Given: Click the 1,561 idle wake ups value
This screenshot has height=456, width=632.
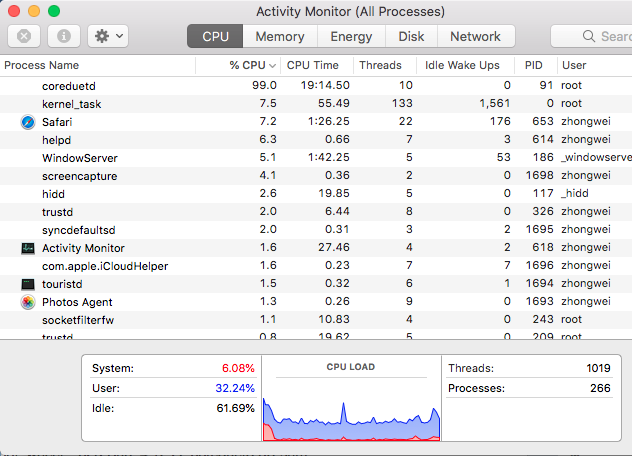Looking at the screenshot, I should (x=495, y=104).
